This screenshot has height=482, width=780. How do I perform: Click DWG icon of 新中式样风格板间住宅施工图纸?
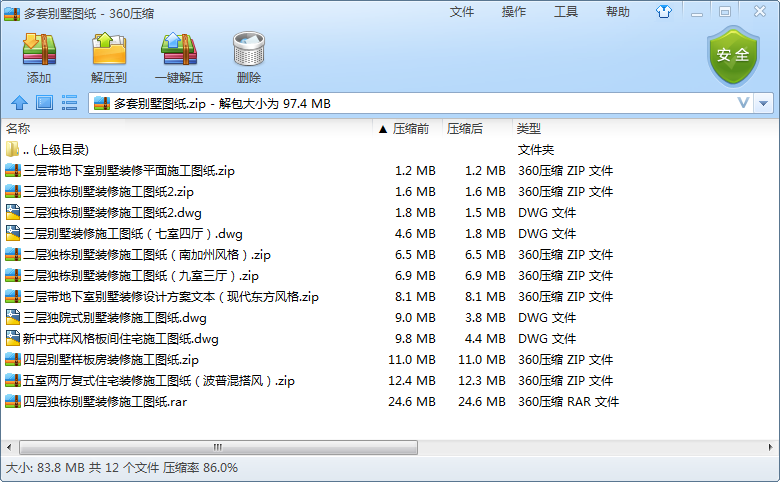[13, 338]
